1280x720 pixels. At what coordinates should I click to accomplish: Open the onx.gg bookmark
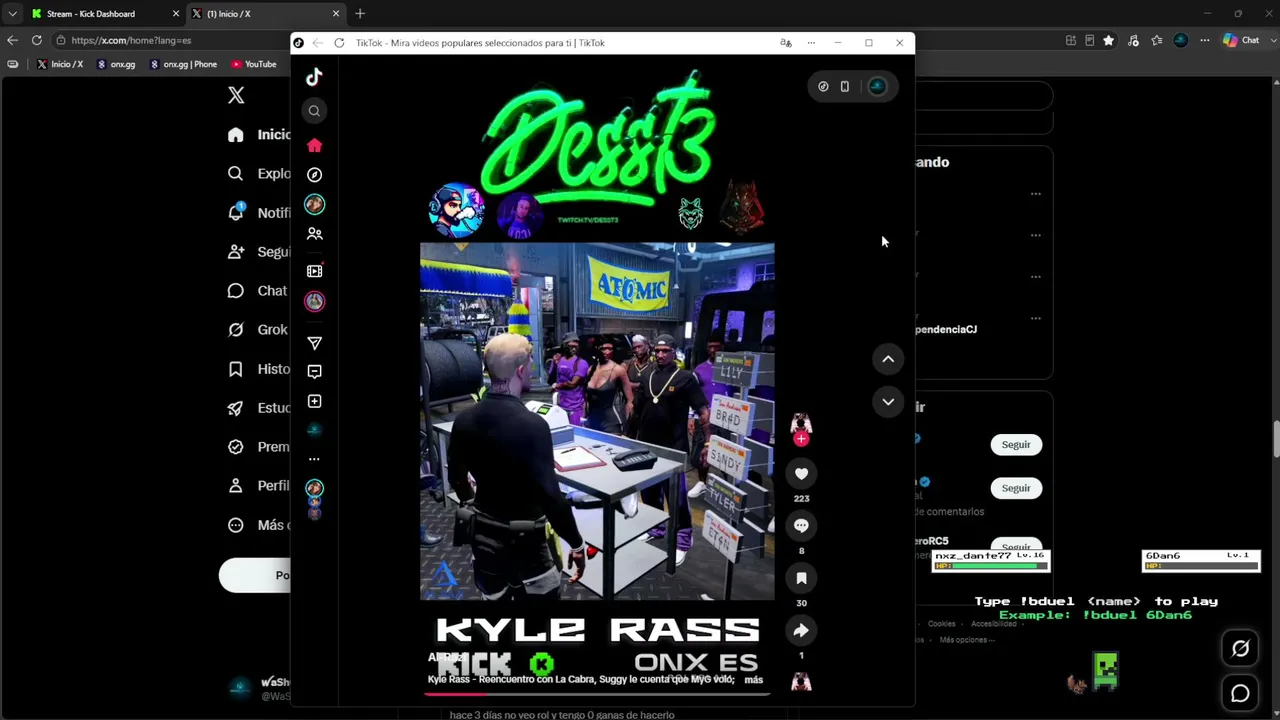click(x=116, y=64)
